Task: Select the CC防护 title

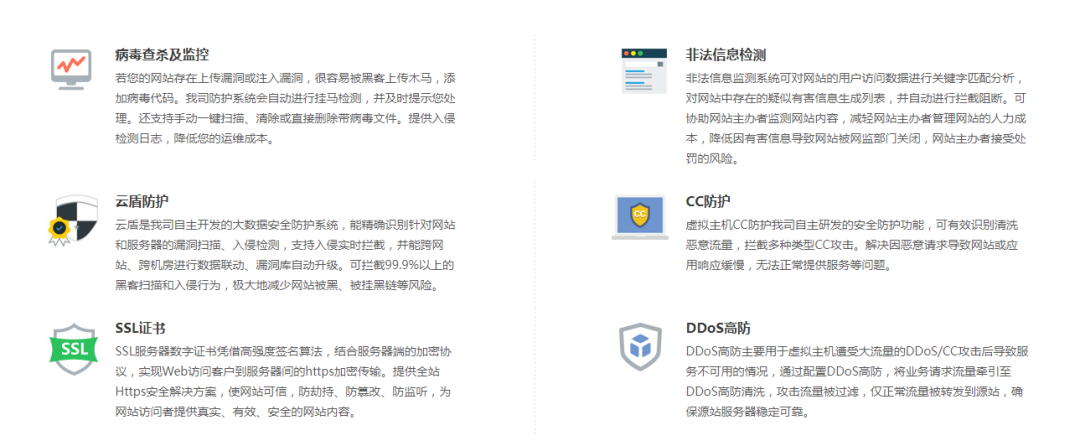Action: 707,201
